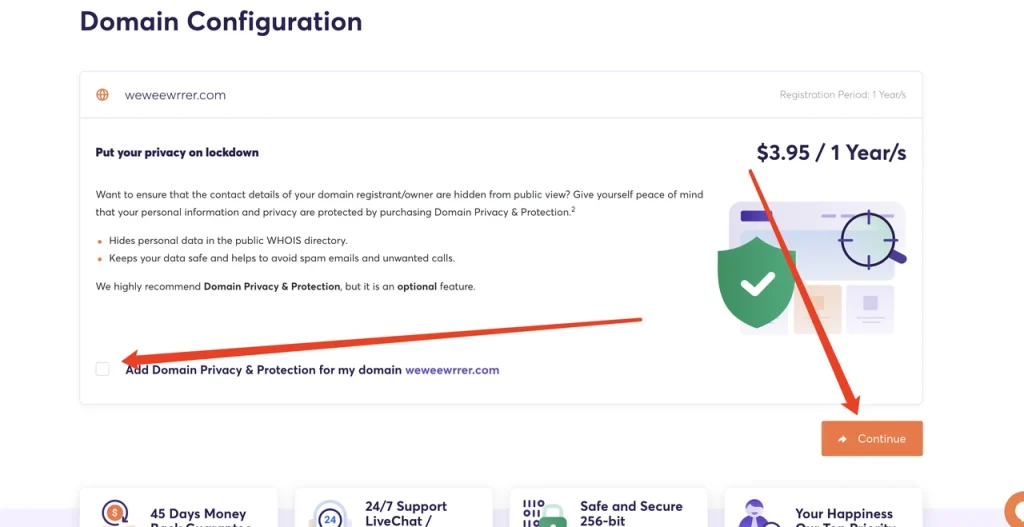This screenshot has height=527, width=1024.
Task: Enable the Domain Privacy & Protection checkbox
Action: (x=103, y=369)
